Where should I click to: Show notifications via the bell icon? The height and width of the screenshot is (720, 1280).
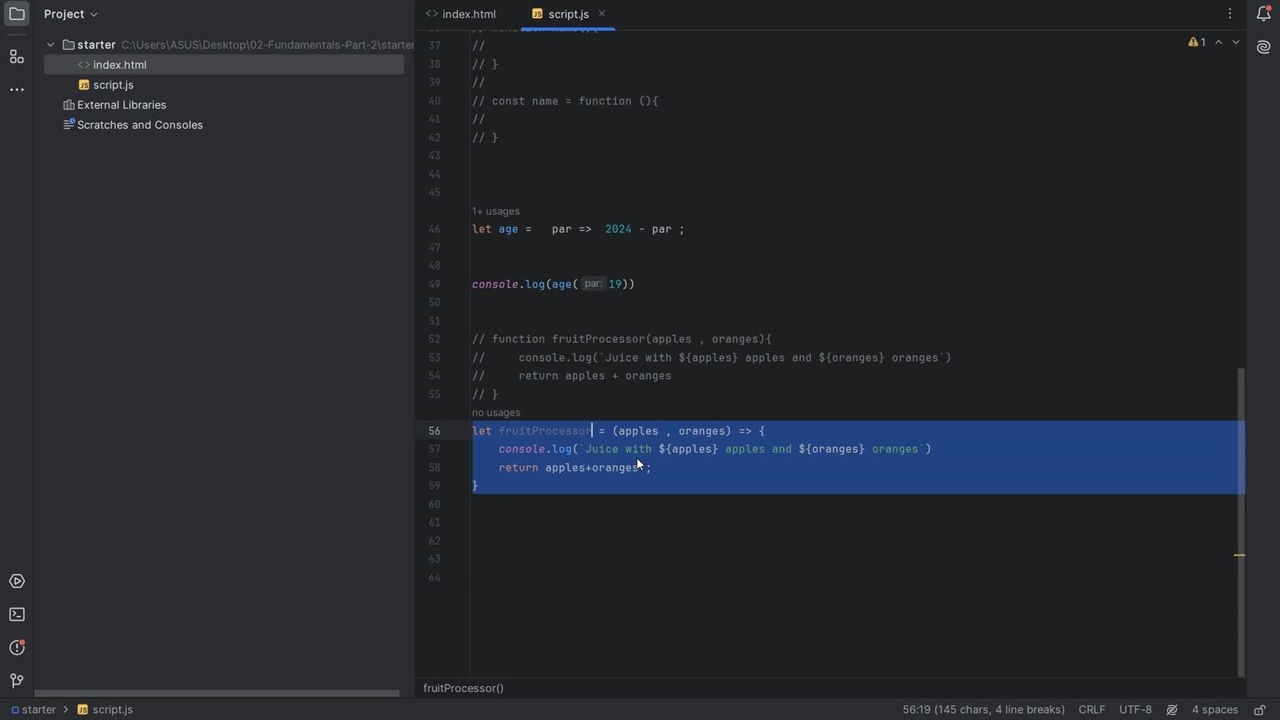click(x=1263, y=14)
